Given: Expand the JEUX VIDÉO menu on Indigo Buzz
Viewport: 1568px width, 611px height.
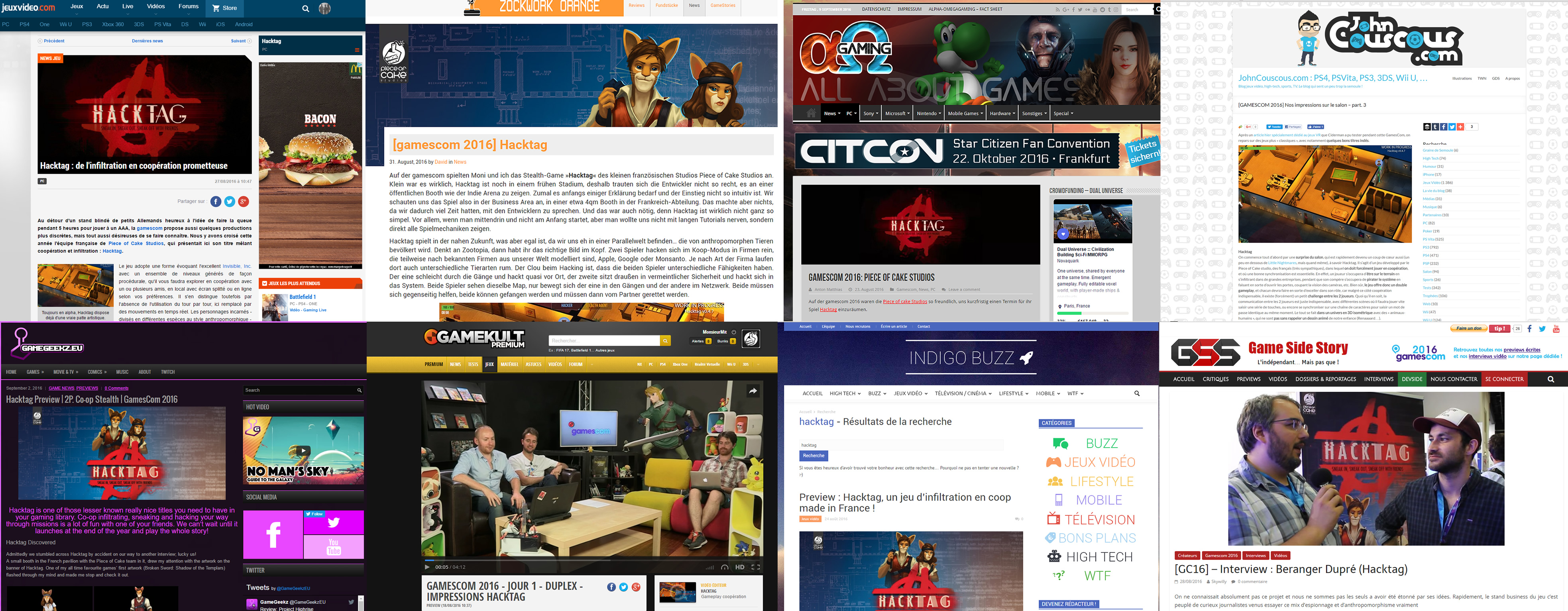Looking at the screenshot, I should pos(911,394).
